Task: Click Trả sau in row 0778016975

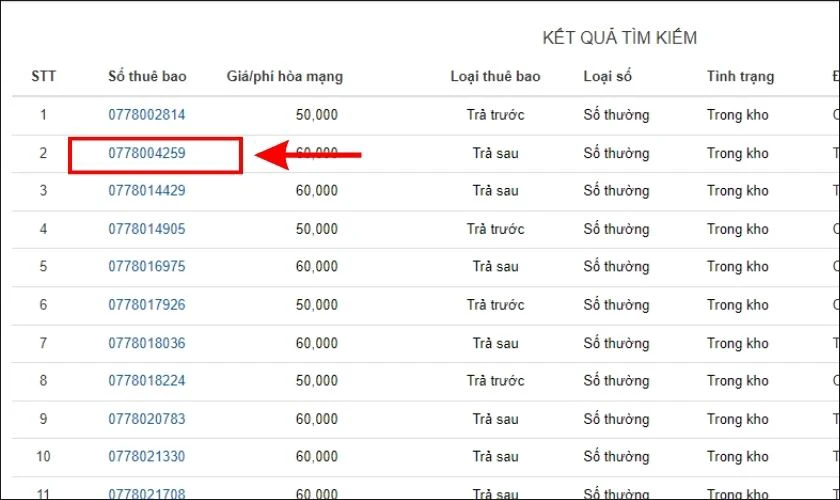Action: tap(496, 266)
